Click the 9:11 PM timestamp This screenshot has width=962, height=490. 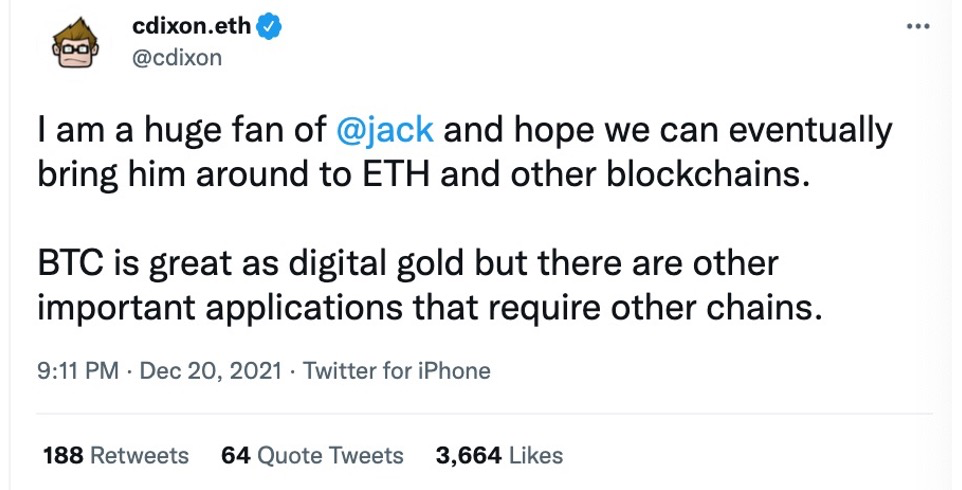point(78,371)
